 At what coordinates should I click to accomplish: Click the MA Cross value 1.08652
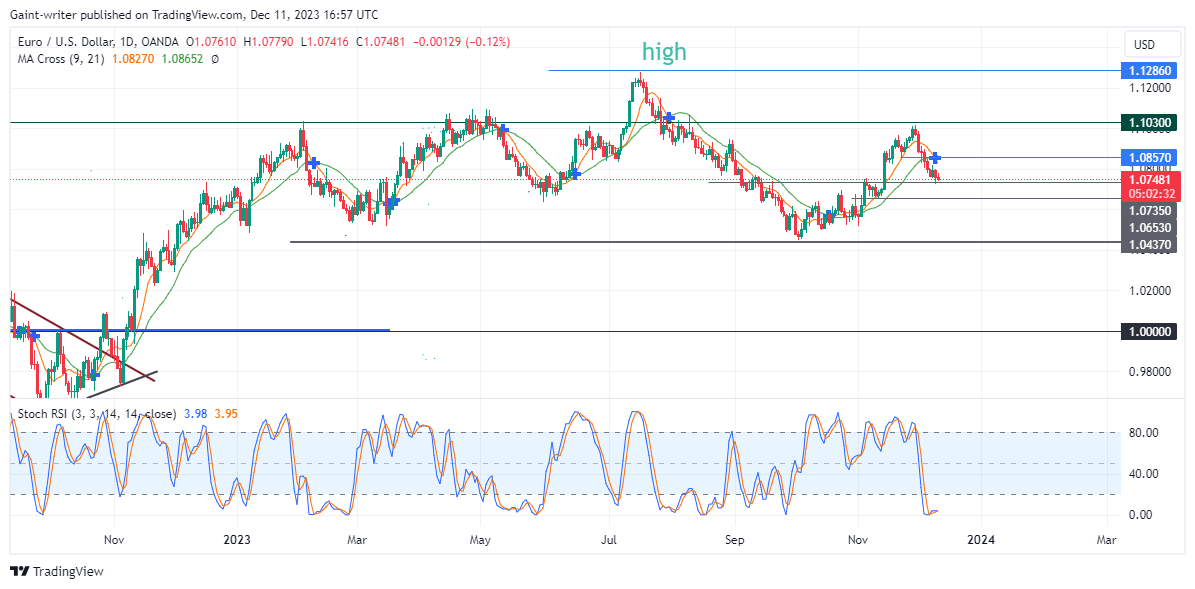pyautogui.click(x=183, y=59)
